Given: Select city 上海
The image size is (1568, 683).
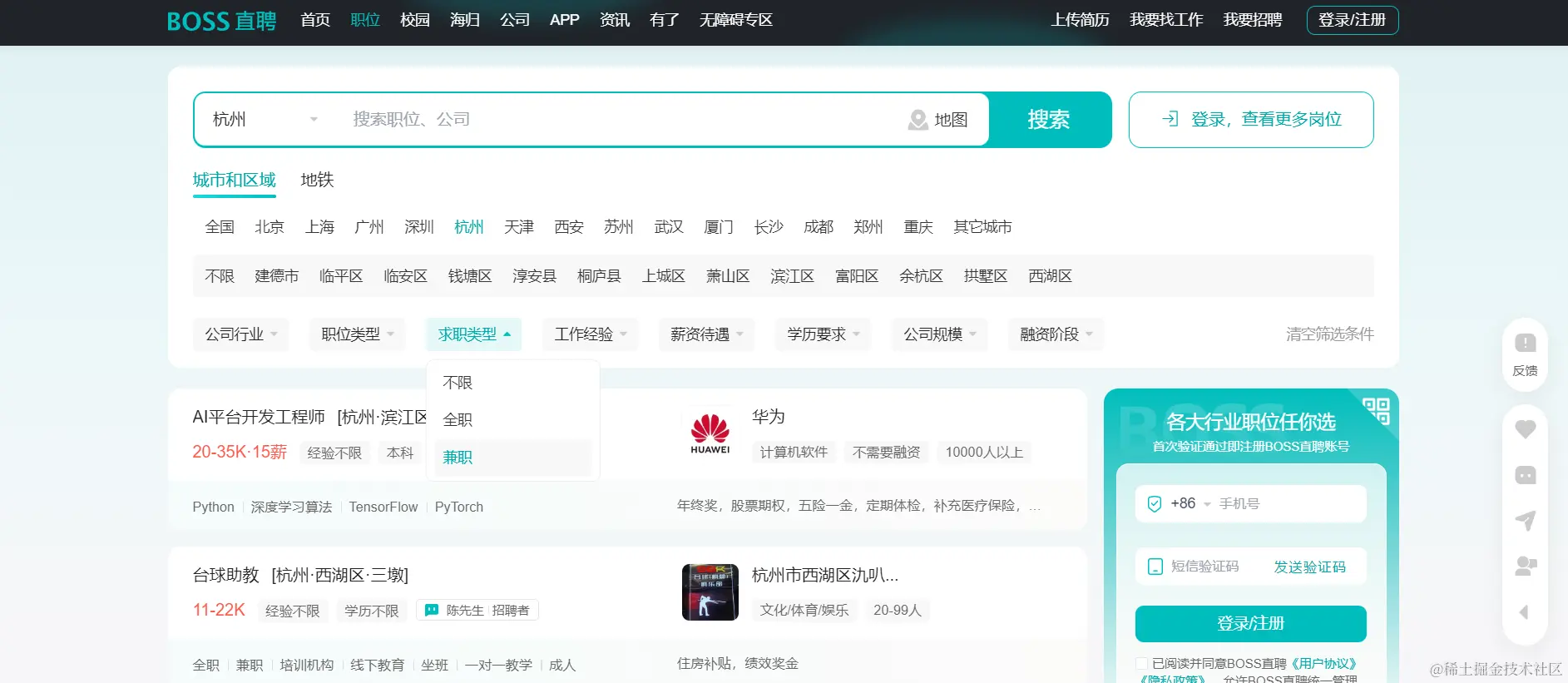Looking at the screenshot, I should [319, 227].
